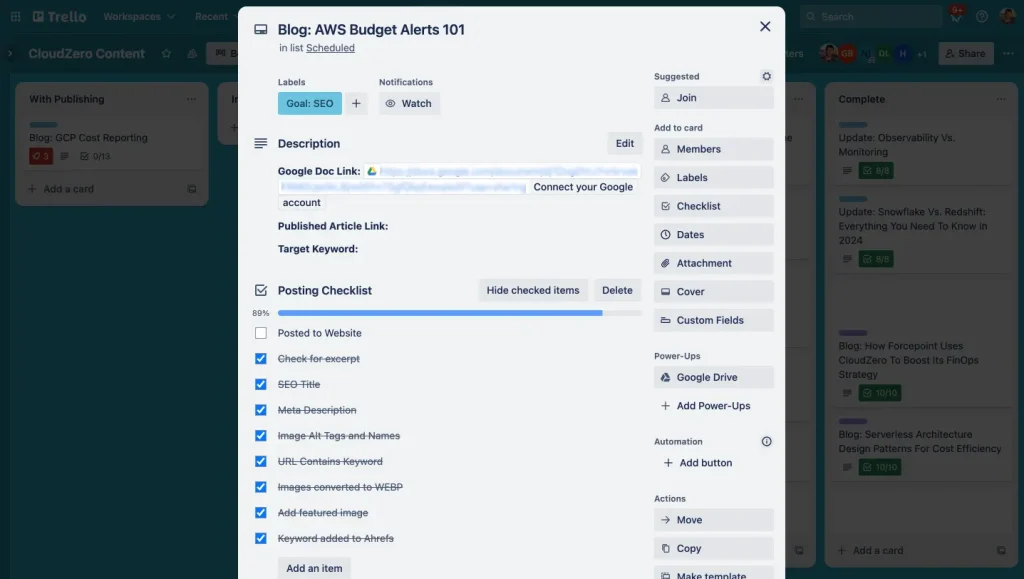Viewport: 1024px width, 579px height.
Task: Click the Goal: SEO label swatch
Action: tap(310, 103)
